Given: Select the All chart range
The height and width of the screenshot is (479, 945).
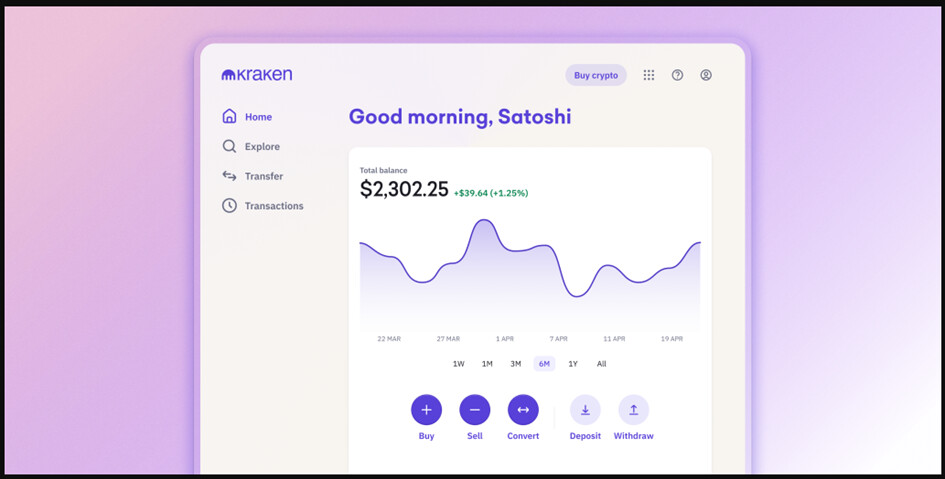Looking at the screenshot, I should point(601,364).
